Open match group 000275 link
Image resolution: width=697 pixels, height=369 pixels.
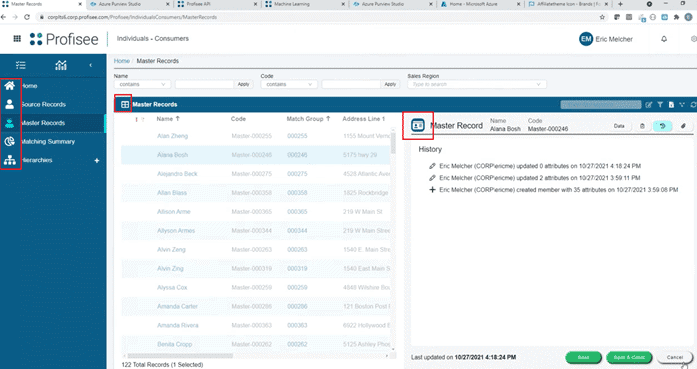(297, 174)
